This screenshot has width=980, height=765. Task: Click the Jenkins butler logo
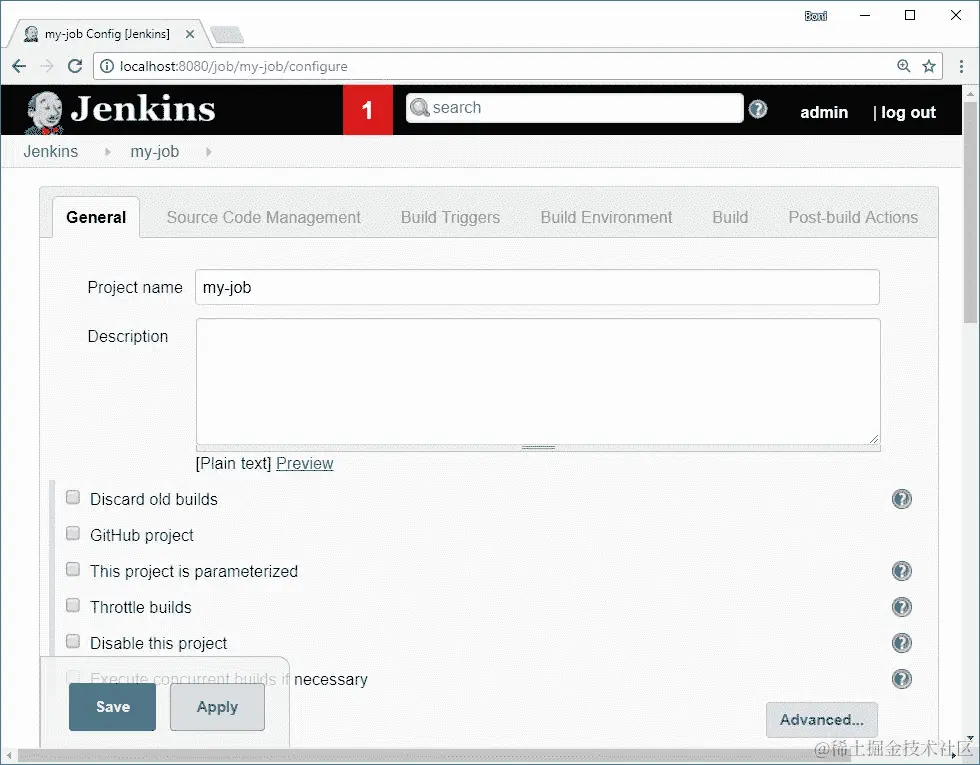[x=44, y=111]
